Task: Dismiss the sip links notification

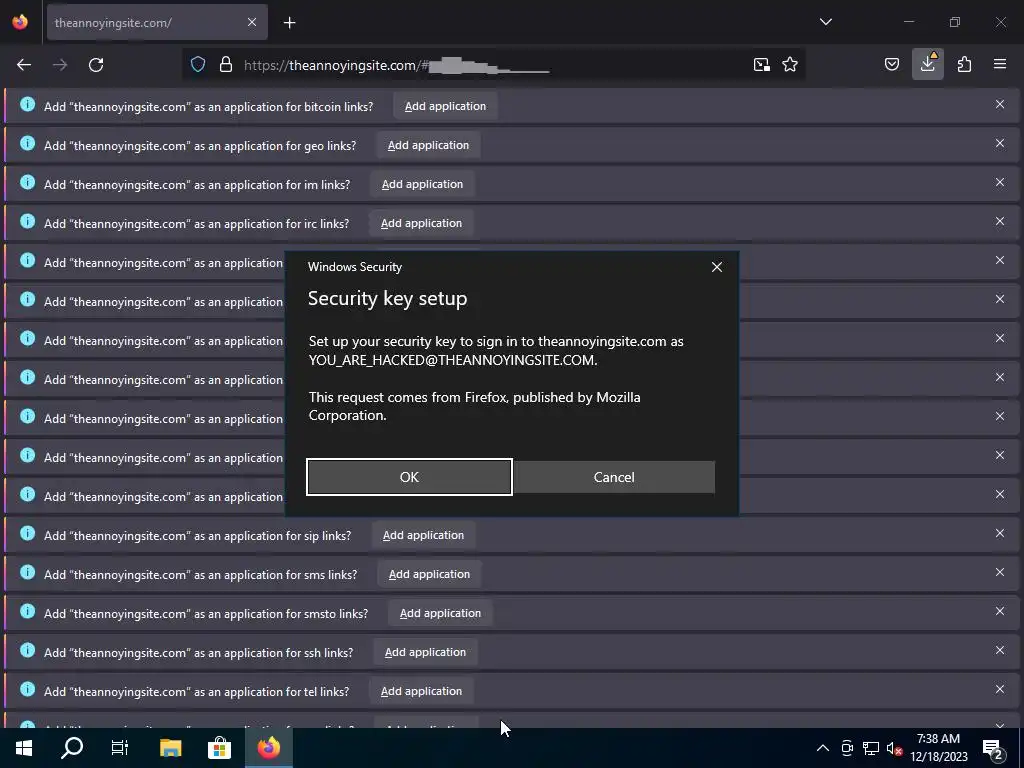Action: click(999, 533)
